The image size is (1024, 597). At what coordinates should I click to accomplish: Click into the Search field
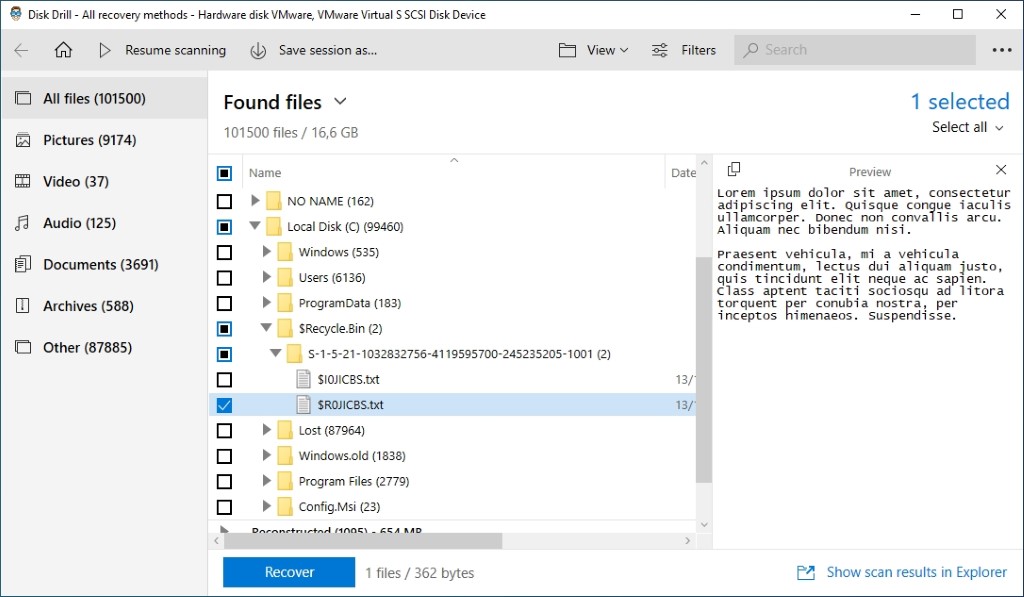point(855,50)
